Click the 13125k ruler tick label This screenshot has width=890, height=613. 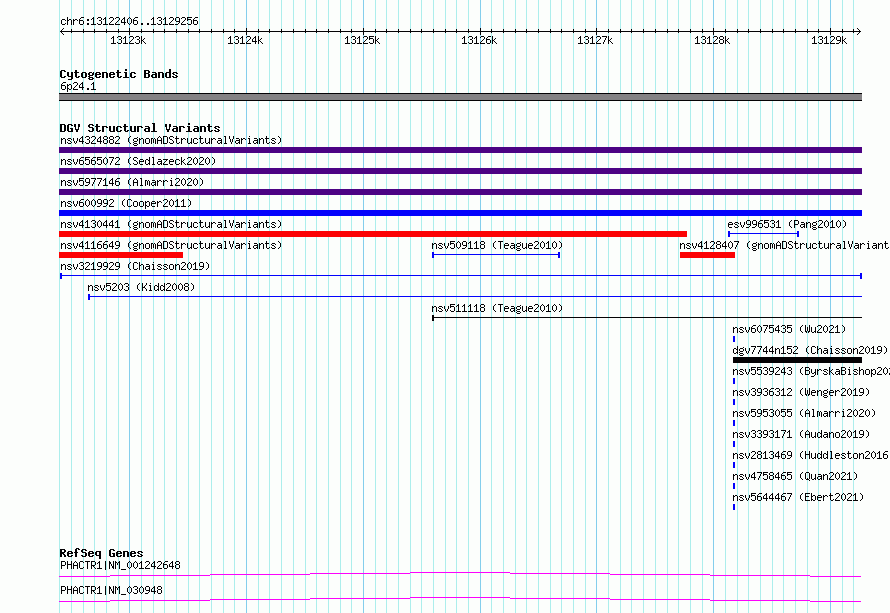362,40
